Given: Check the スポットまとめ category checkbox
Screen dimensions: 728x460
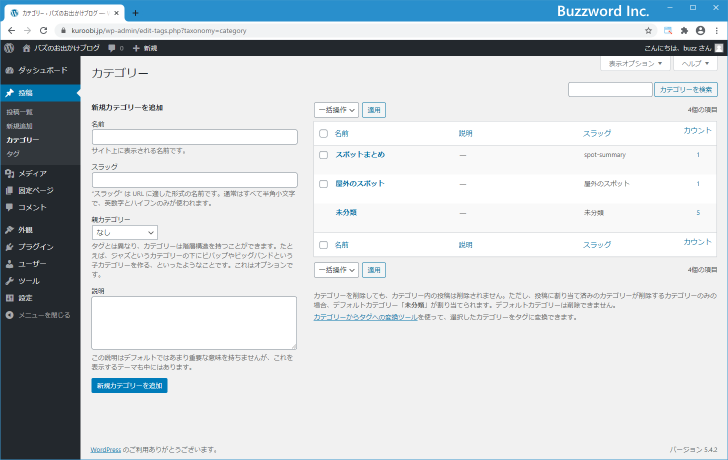Looking at the screenshot, I should 323,155.
